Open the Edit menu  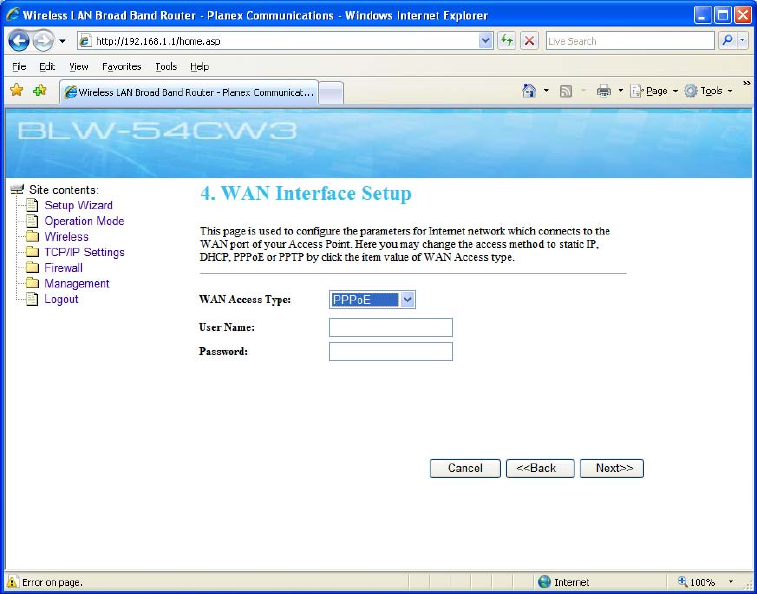pyautogui.click(x=47, y=67)
